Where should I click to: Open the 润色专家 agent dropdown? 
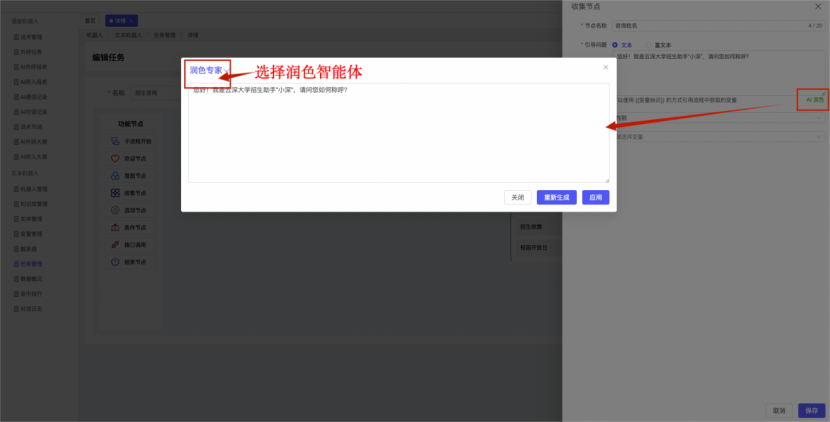tap(208, 71)
